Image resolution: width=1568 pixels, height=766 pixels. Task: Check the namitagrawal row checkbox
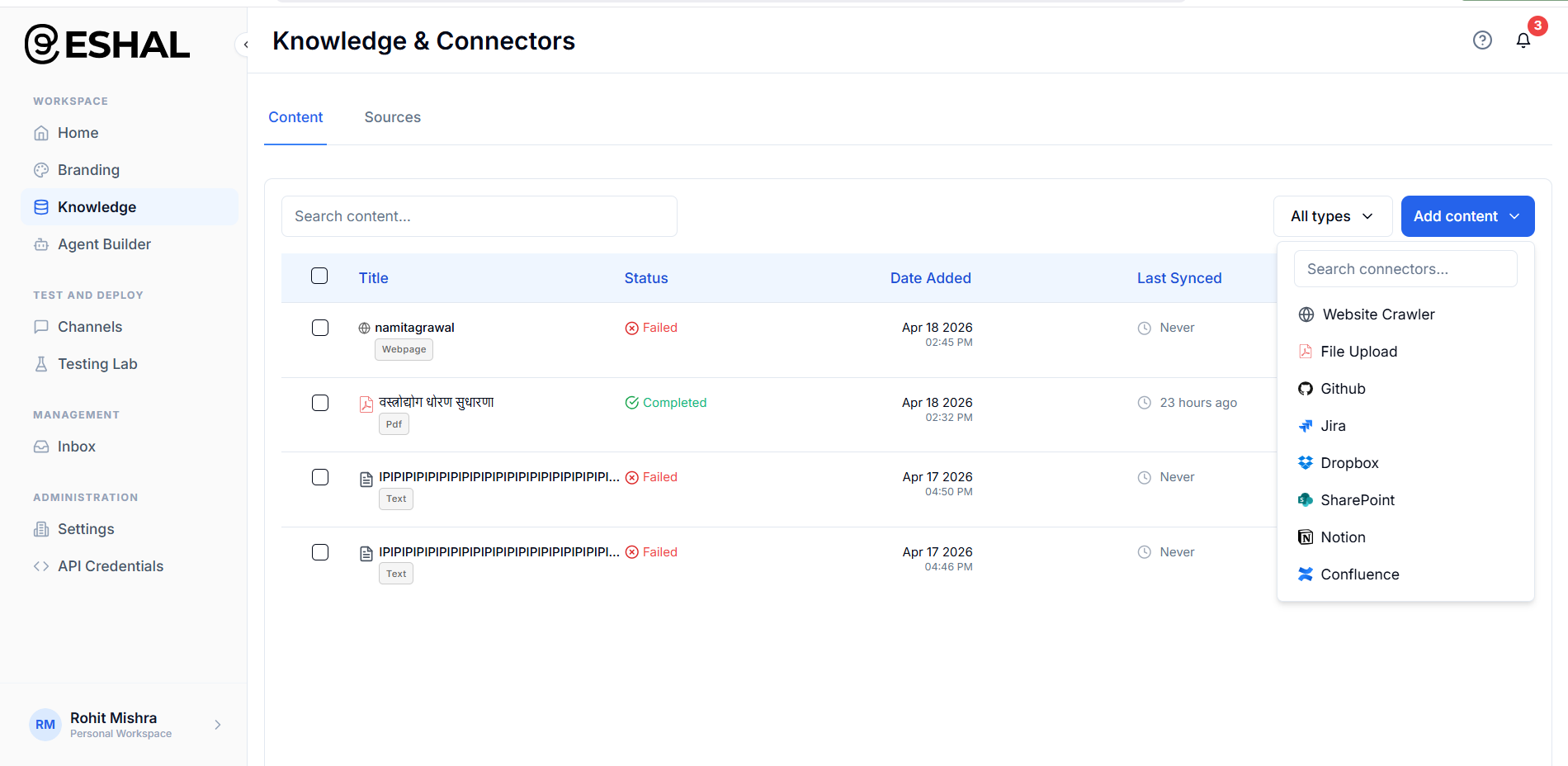319,327
